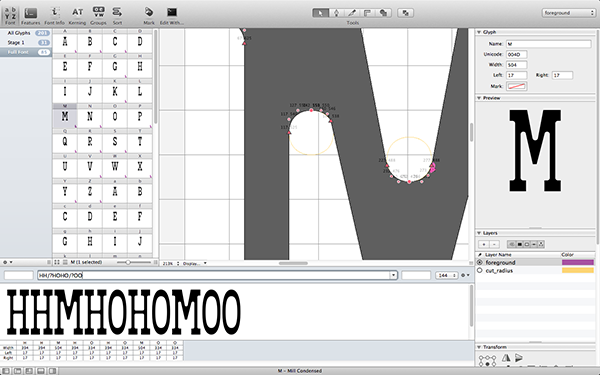
Task: Select the knife cutting tool
Action: (352, 13)
